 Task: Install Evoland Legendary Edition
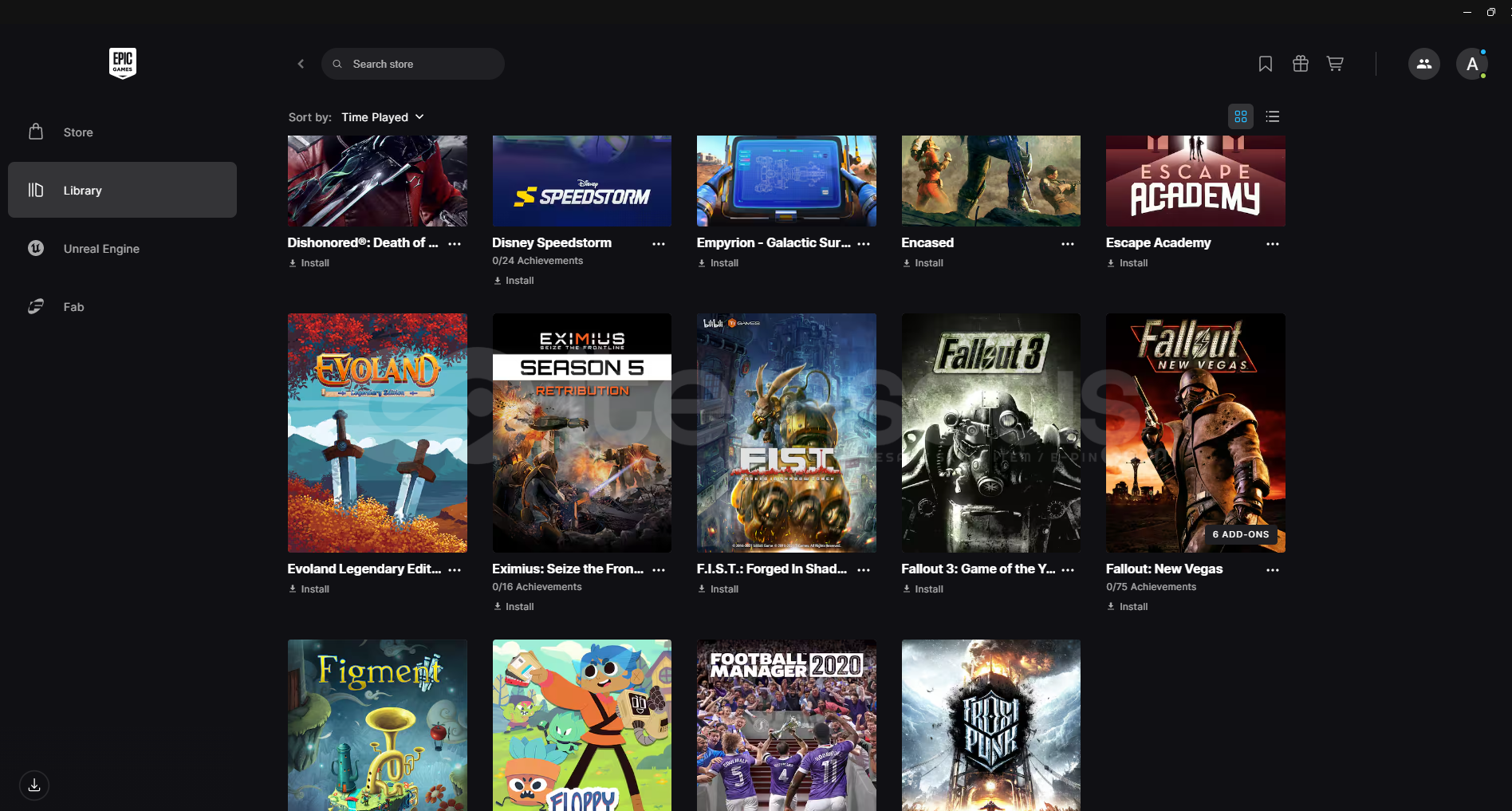coord(309,589)
